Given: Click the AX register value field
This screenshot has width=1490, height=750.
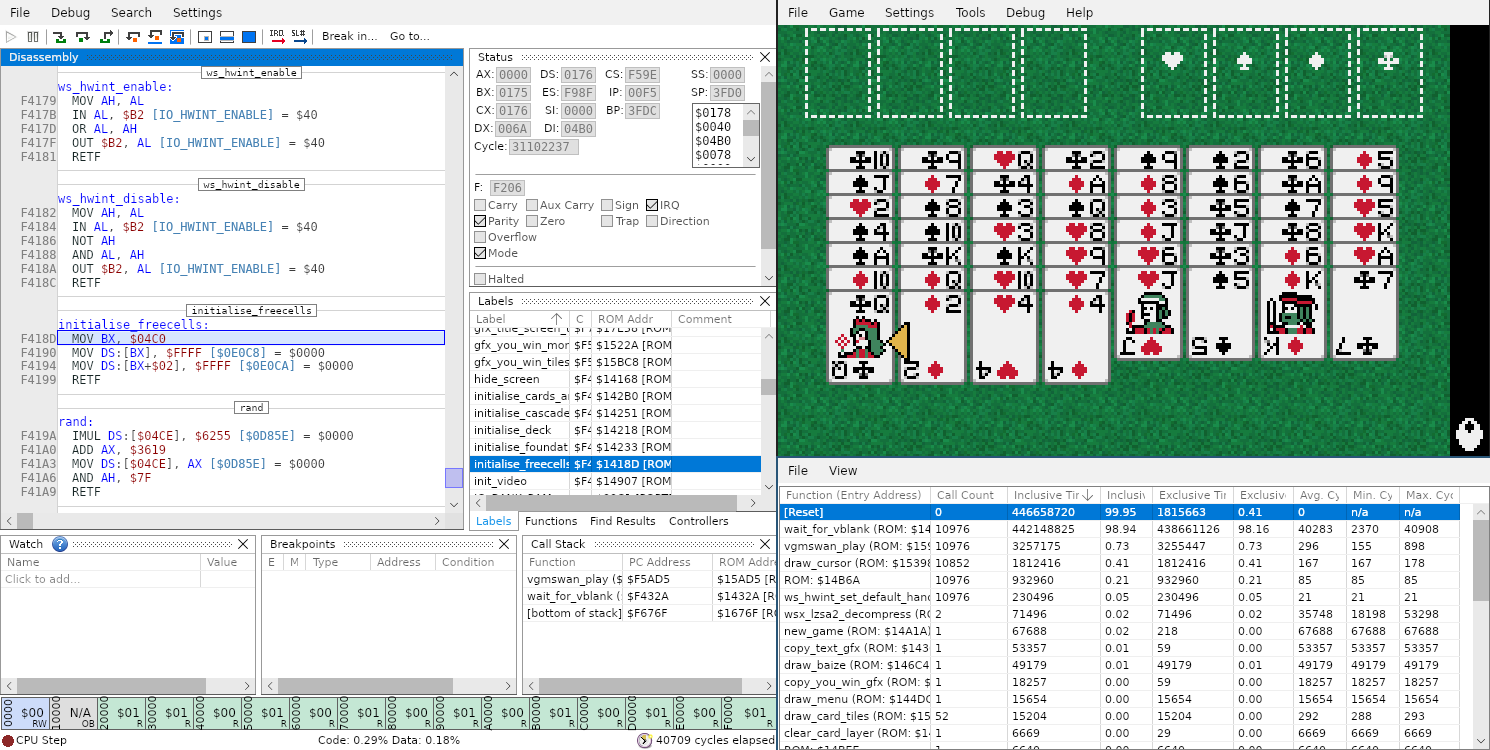Looking at the screenshot, I should (514, 75).
